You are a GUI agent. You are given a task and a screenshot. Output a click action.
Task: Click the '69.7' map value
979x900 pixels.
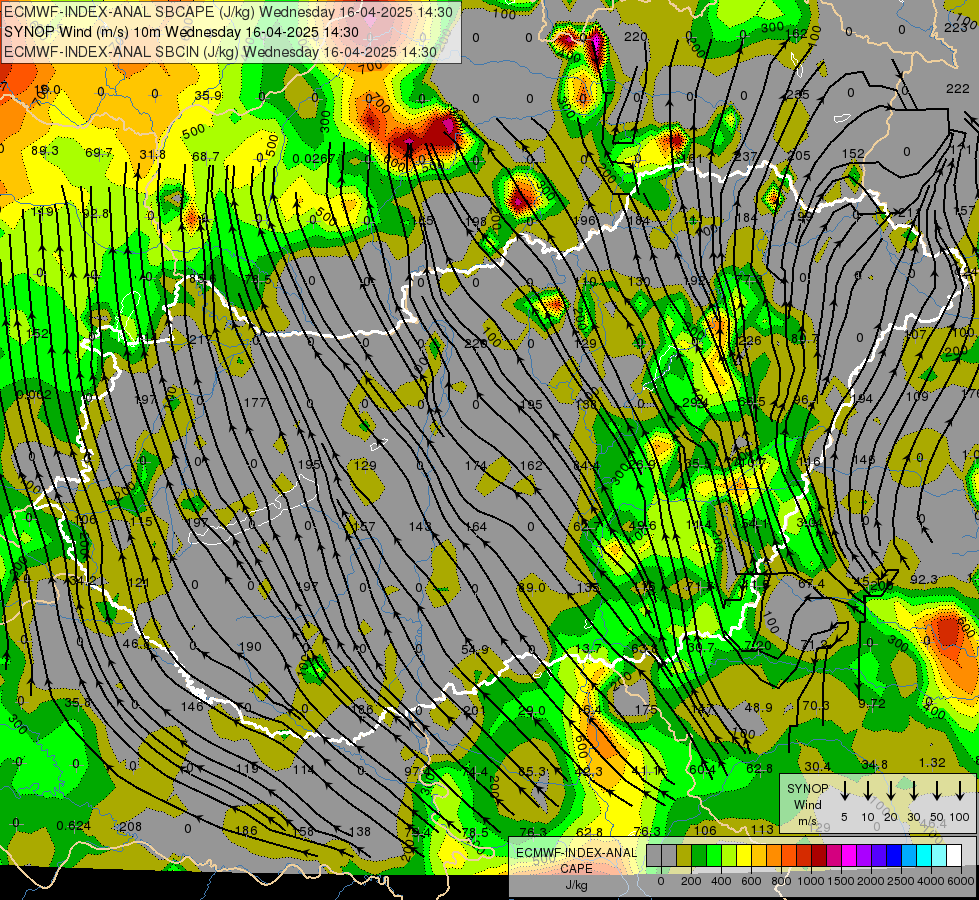(x=99, y=152)
